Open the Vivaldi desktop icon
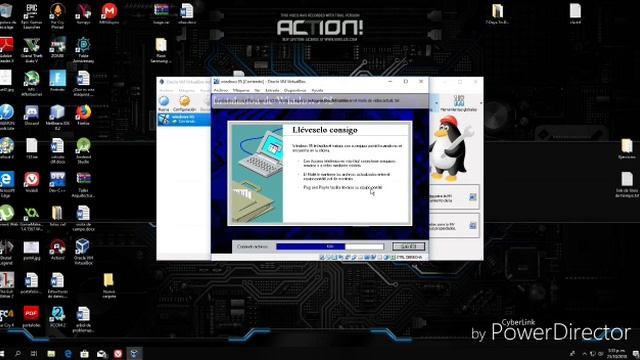The height and width of the screenshot is (360, 640). [x=31, y=182]
